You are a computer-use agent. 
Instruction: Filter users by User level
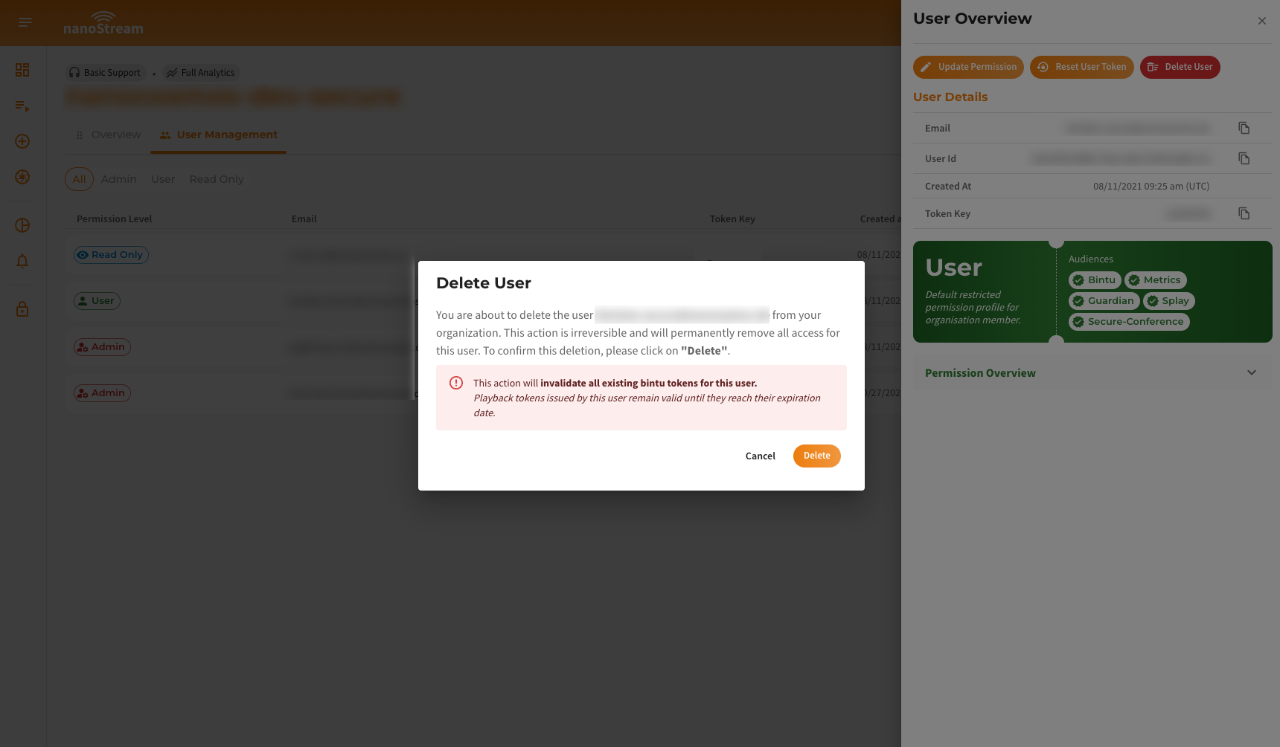tap(163, 179)
